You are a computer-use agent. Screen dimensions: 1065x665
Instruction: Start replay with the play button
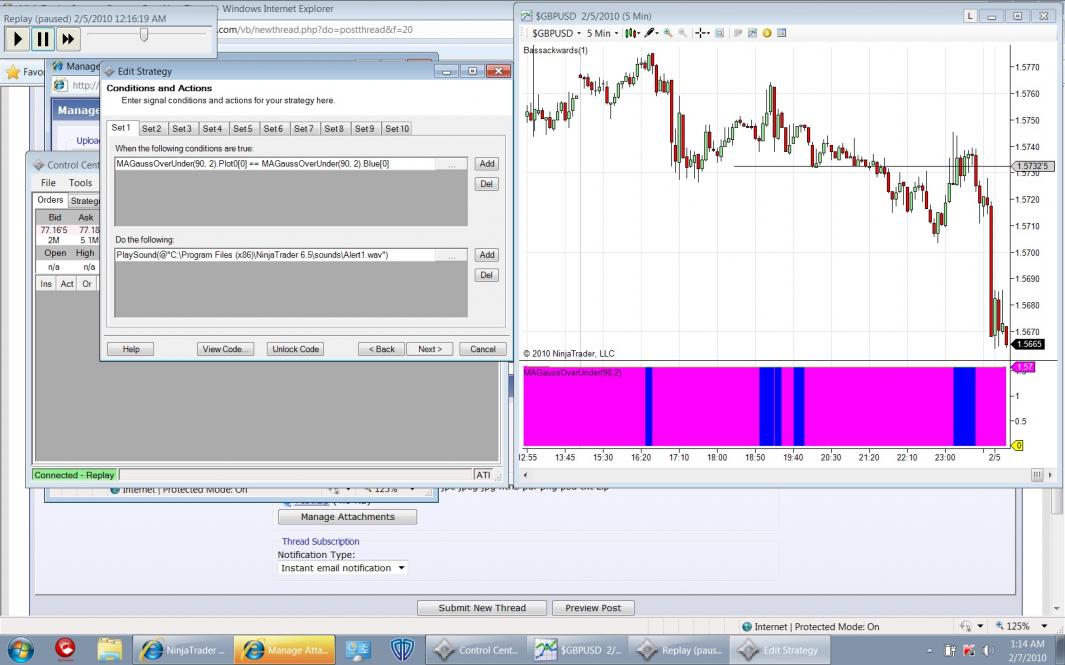tap(18, 39)
